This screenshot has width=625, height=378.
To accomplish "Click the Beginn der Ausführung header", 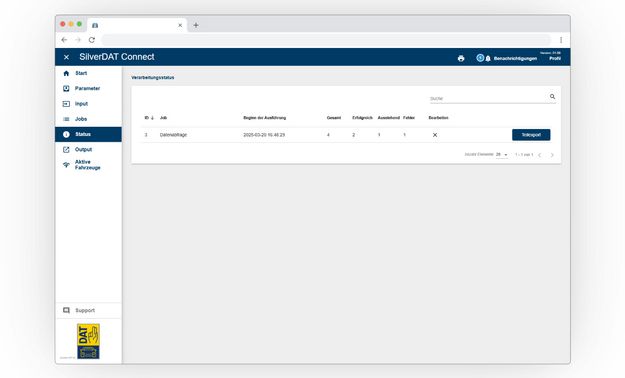I will [265, 118].
